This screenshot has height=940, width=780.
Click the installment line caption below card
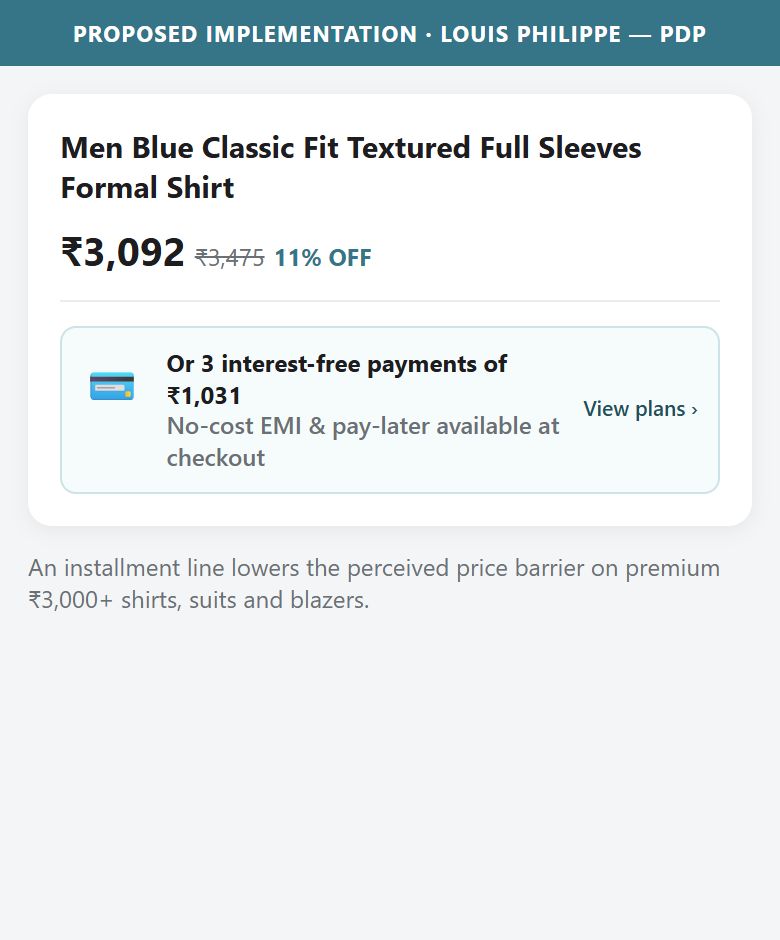pos(374,584)
